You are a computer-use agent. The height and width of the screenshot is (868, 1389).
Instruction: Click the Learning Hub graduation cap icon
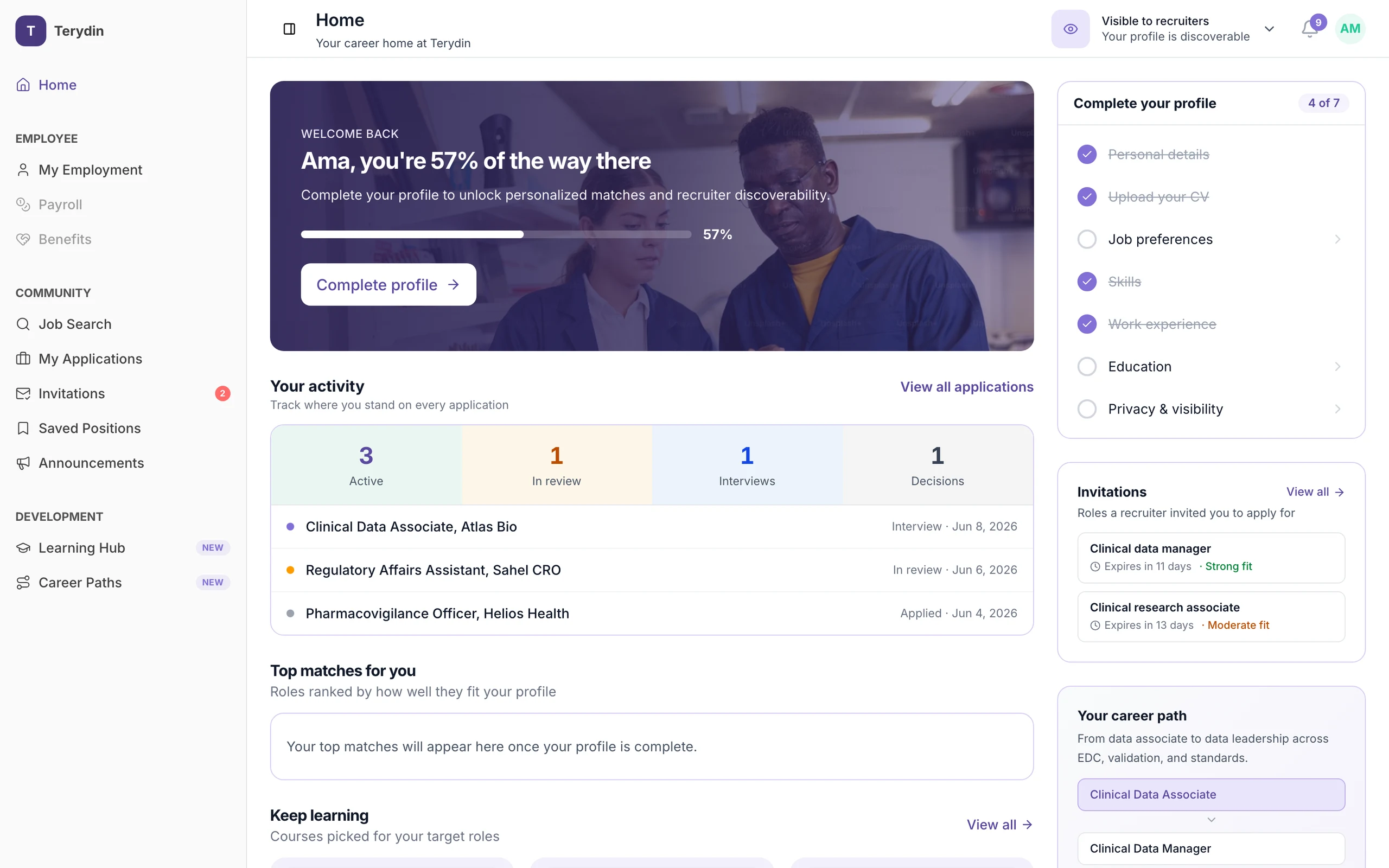click(23, 548)
